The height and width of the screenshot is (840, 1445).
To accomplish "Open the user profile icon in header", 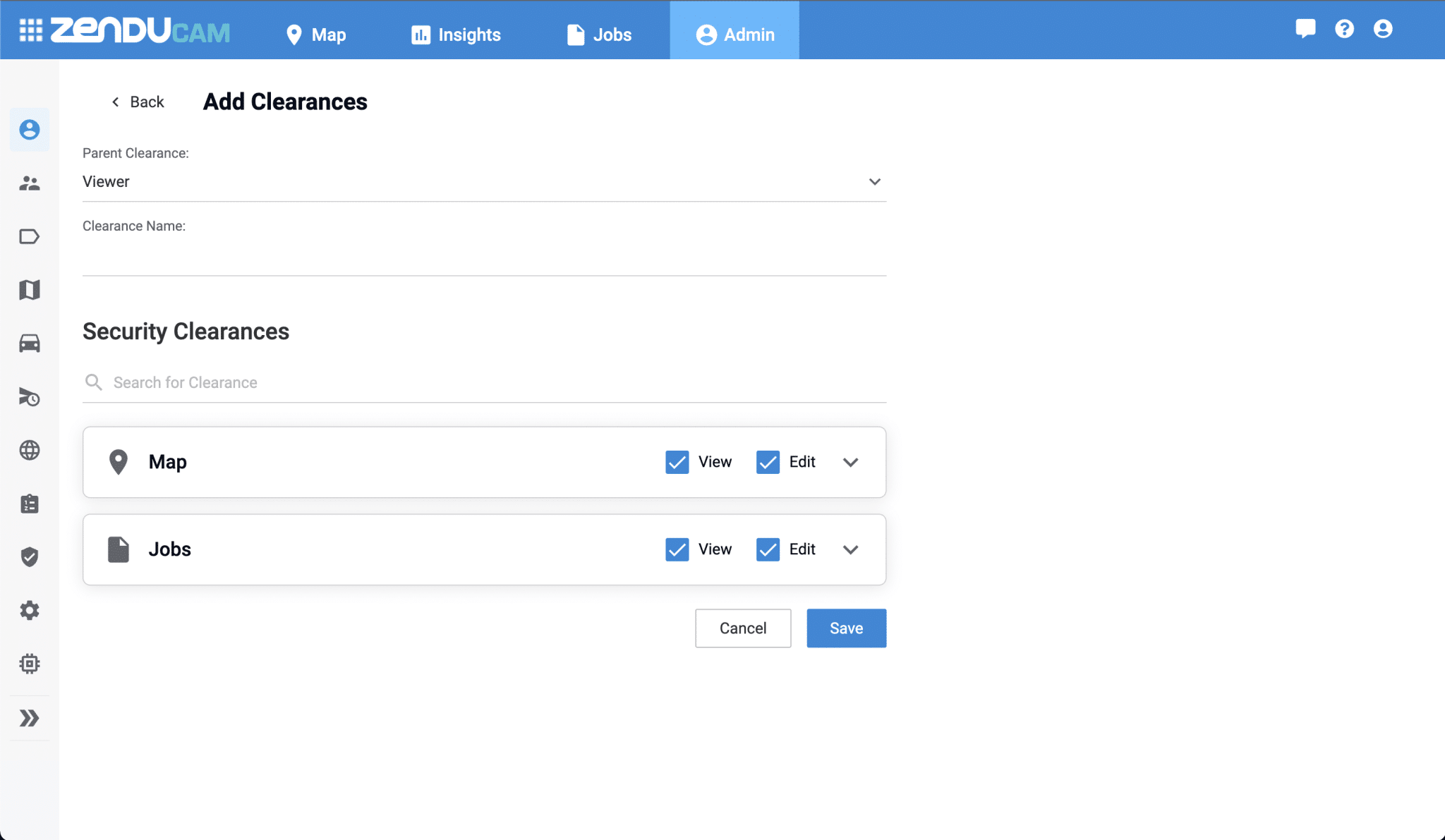I will [x=1383, y=29].
